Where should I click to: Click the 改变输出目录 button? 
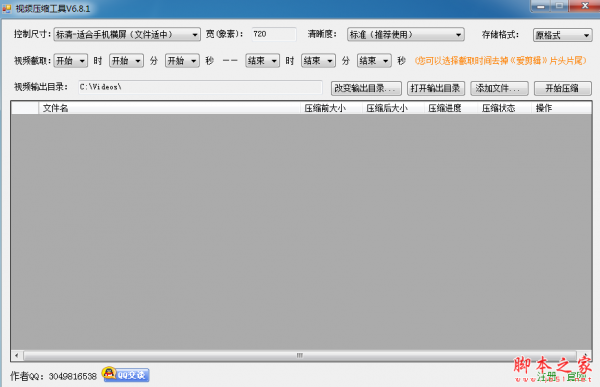366,88
